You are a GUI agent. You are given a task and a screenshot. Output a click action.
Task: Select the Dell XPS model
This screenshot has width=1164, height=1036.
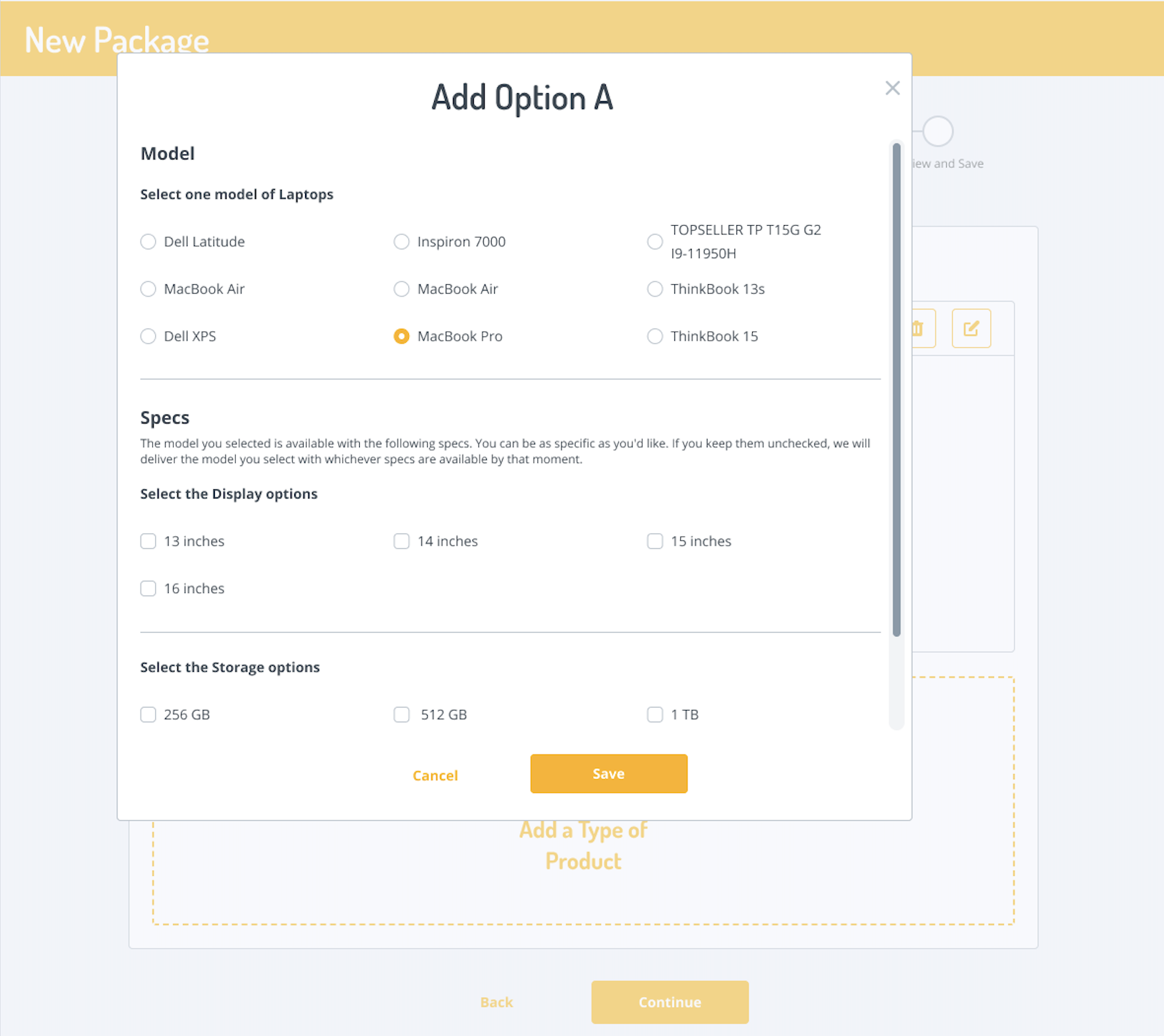[149, 336]
